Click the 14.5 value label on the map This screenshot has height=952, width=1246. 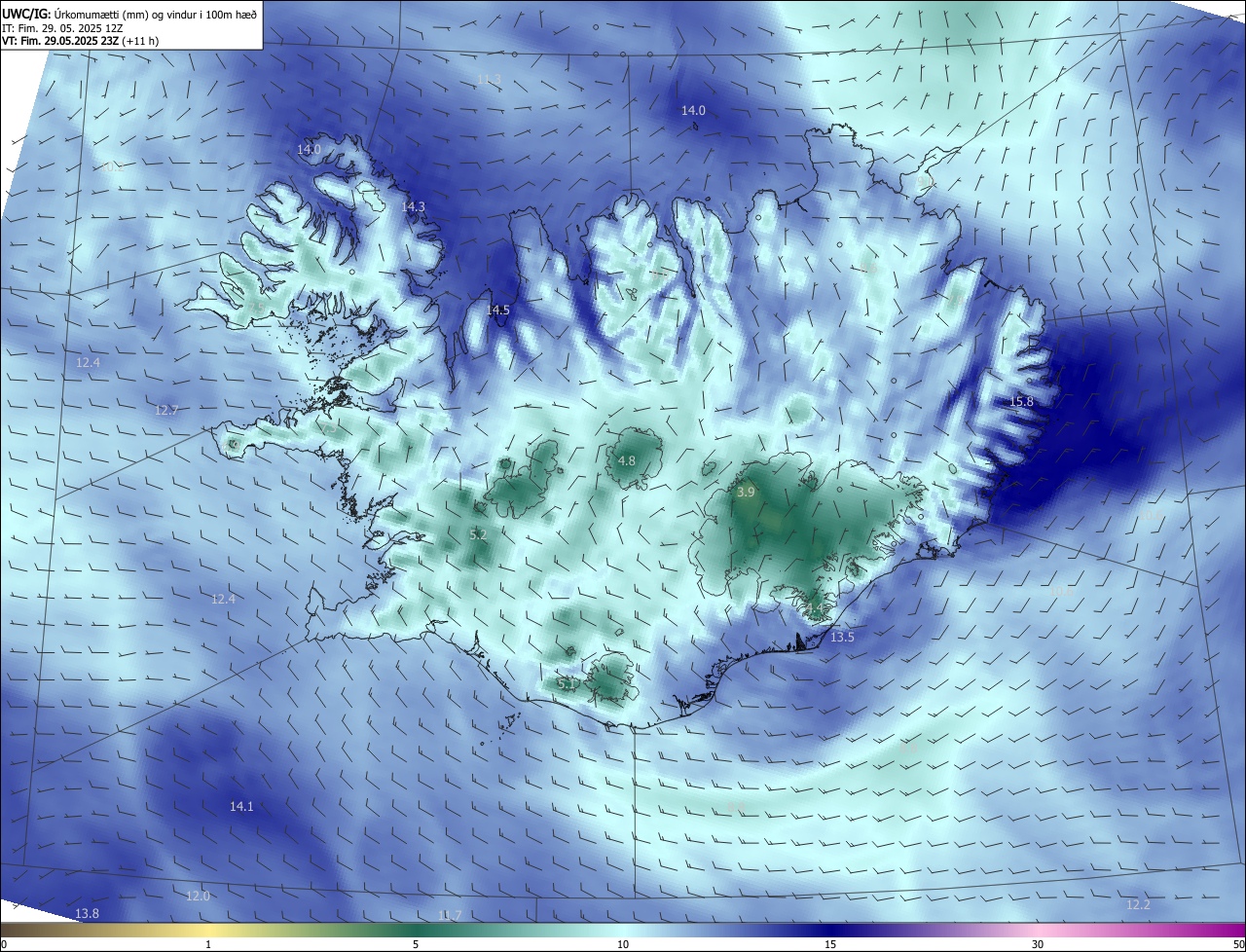(x=497, y=310)
